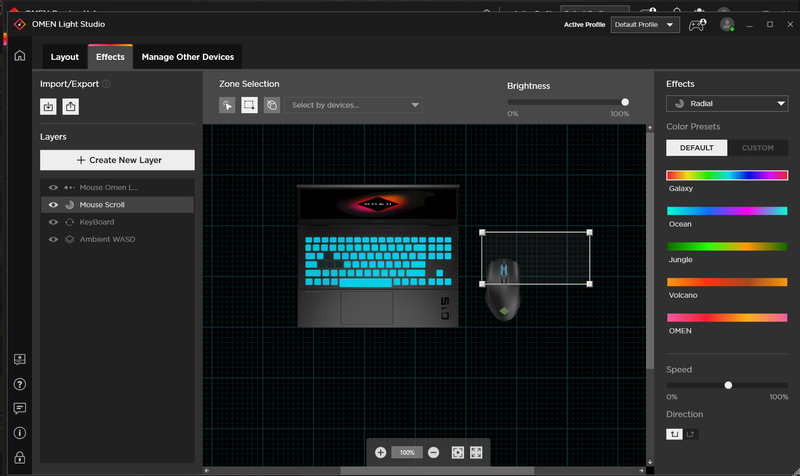This screenshot has width=800, height=476.
Task: Click the lock icon in sidebar
Action: point(19,457)
